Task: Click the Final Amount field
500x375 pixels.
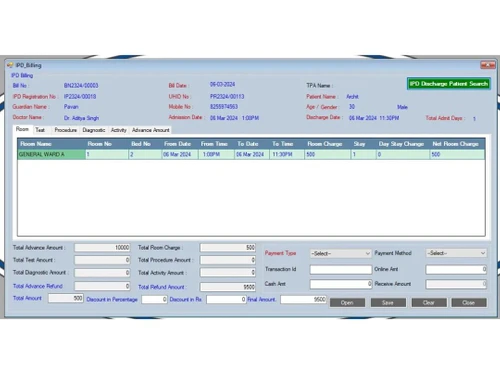Action: [303, 299]
